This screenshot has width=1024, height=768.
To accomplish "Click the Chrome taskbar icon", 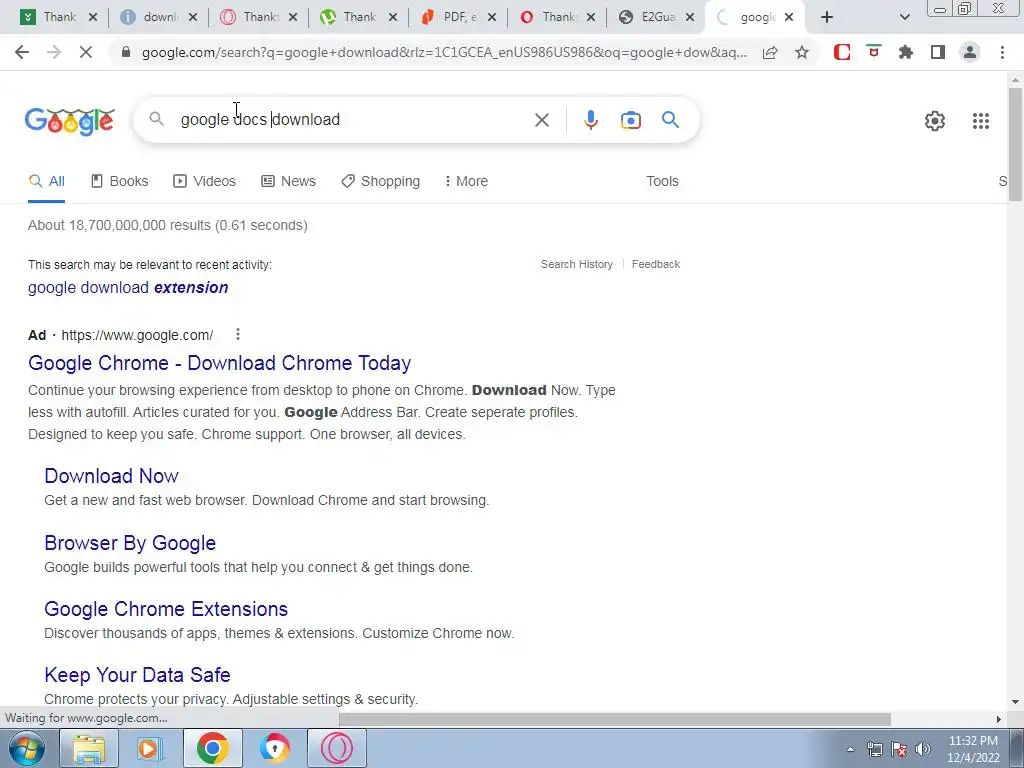I will coord(212,748).
